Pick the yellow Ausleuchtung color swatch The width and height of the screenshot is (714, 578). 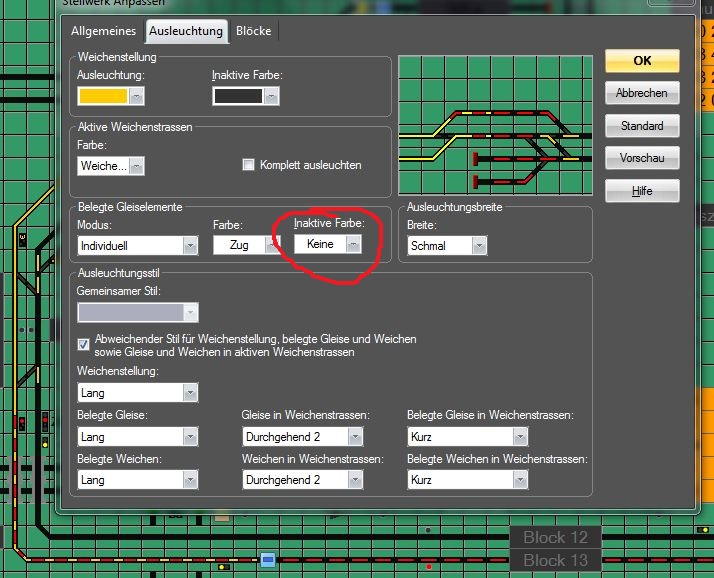coord(103,96)
